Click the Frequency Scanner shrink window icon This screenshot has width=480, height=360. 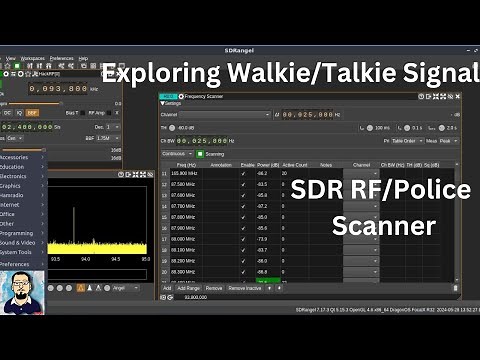[x=436, y=96]
